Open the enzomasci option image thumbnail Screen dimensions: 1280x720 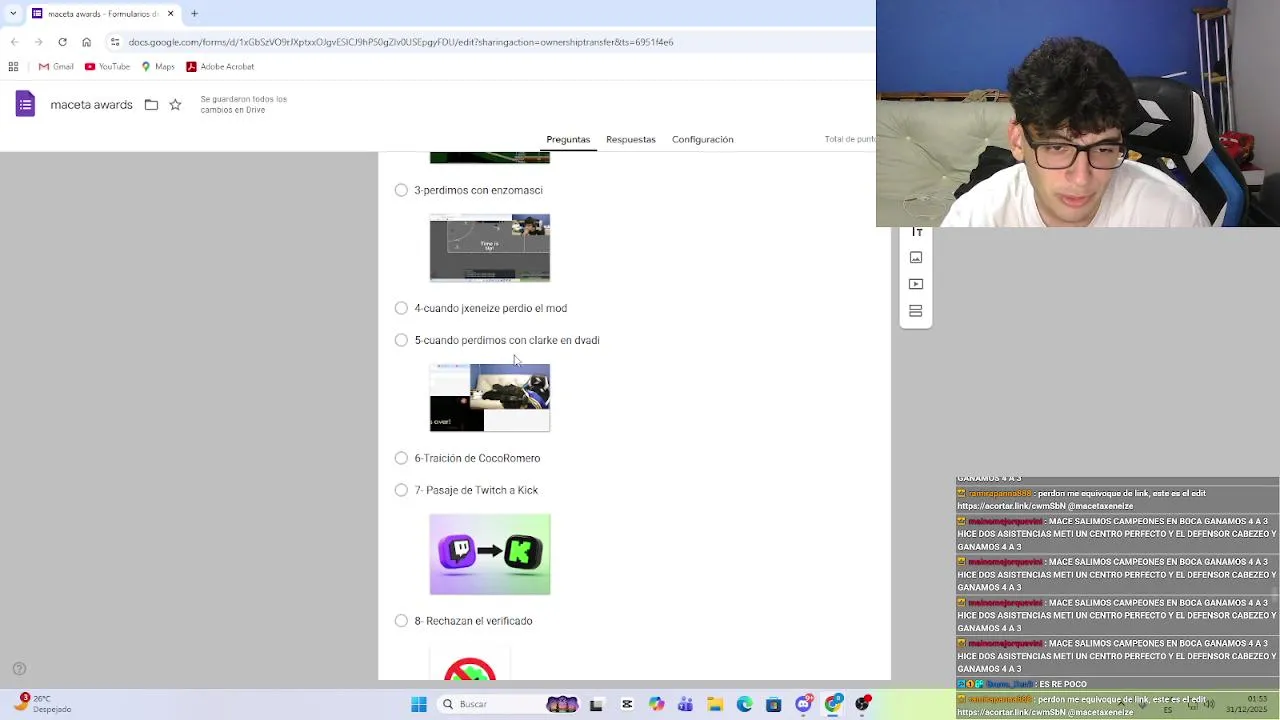tap(490, 248)
